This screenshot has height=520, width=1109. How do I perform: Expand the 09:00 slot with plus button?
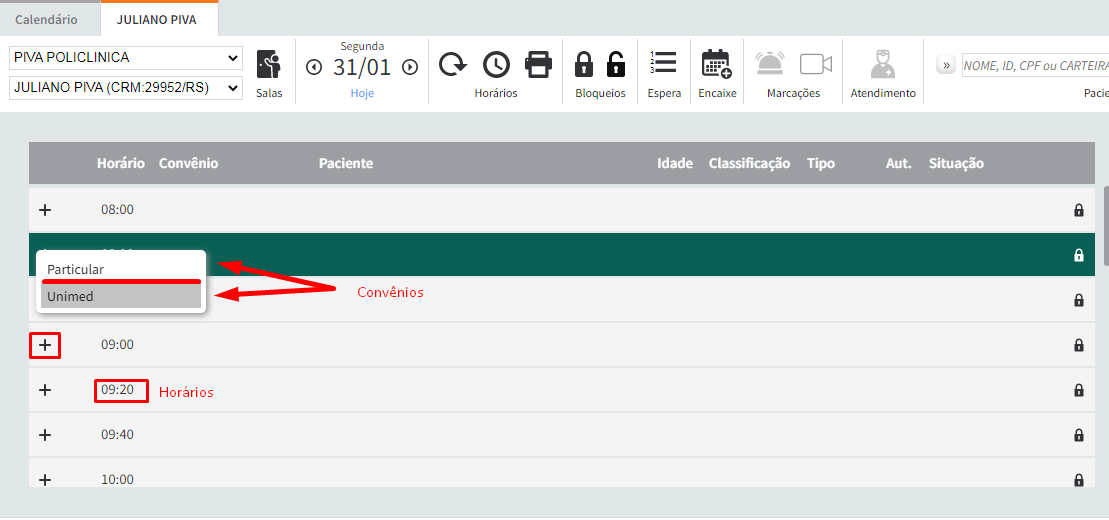(45, 345)
